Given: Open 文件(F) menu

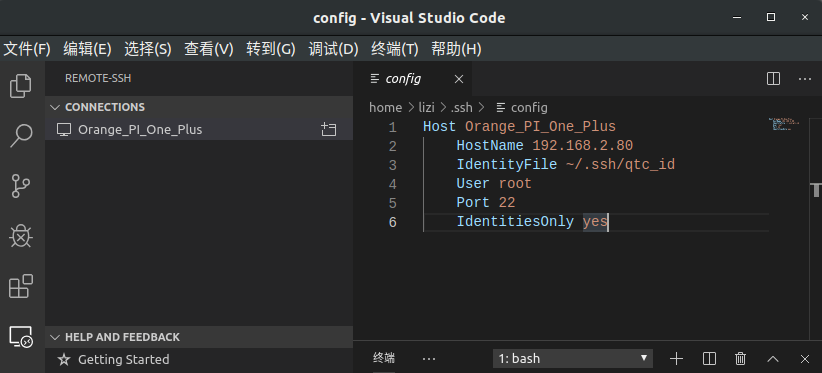Looking at the screenshot, I should click(27, 49).
